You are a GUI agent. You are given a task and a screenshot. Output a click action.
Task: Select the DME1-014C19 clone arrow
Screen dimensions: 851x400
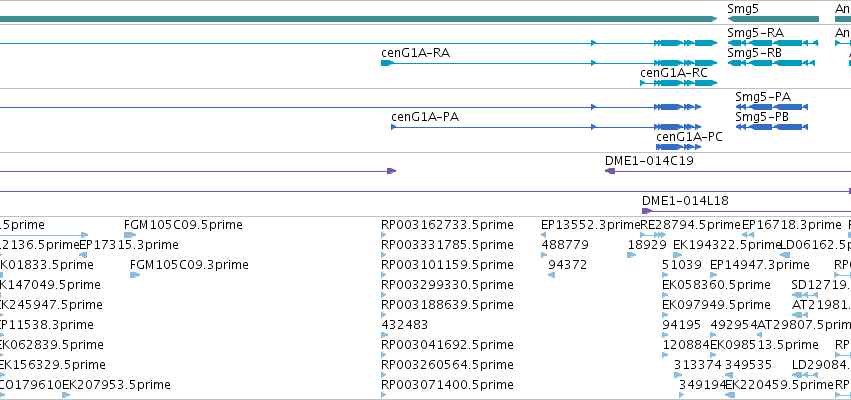(610, 171)
